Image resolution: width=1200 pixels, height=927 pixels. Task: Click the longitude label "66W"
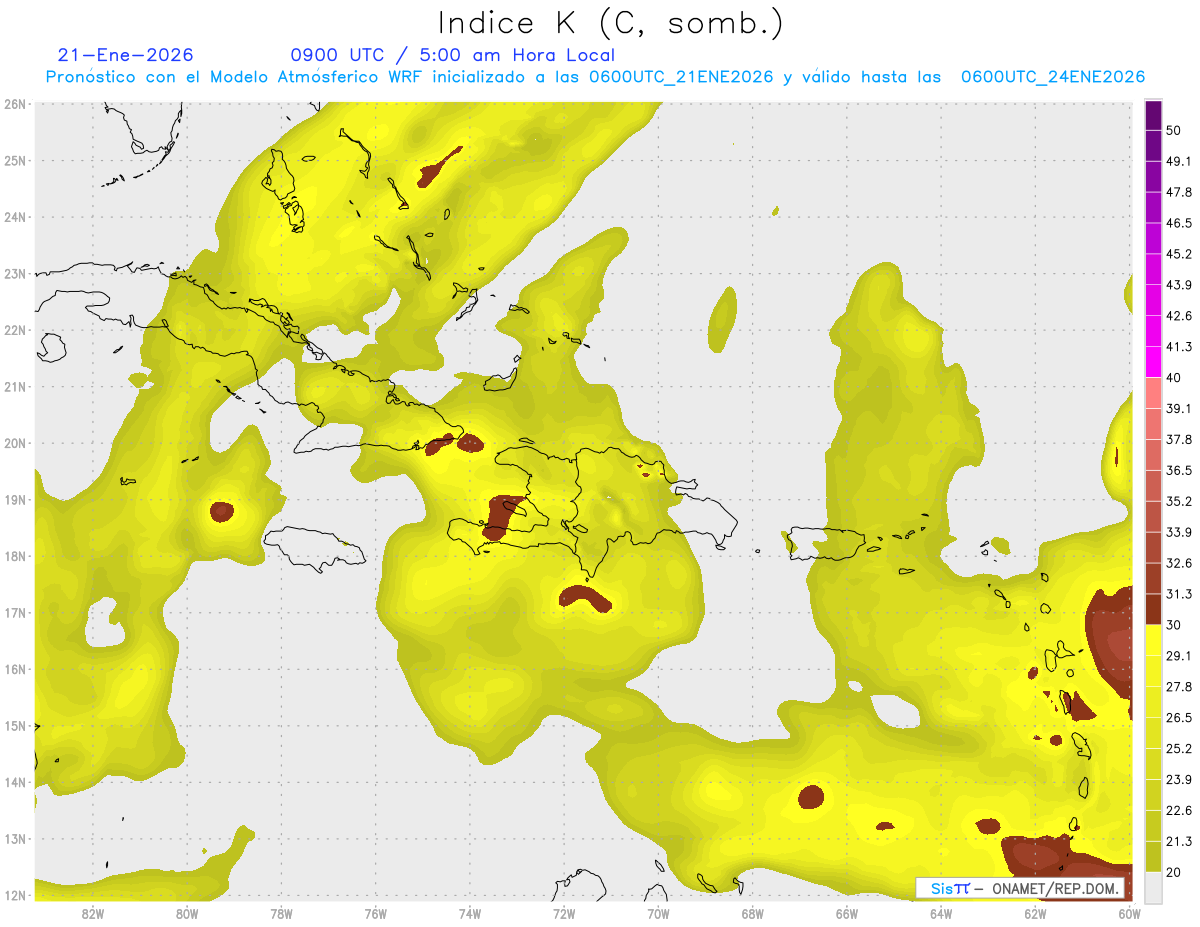click(846, 914)
